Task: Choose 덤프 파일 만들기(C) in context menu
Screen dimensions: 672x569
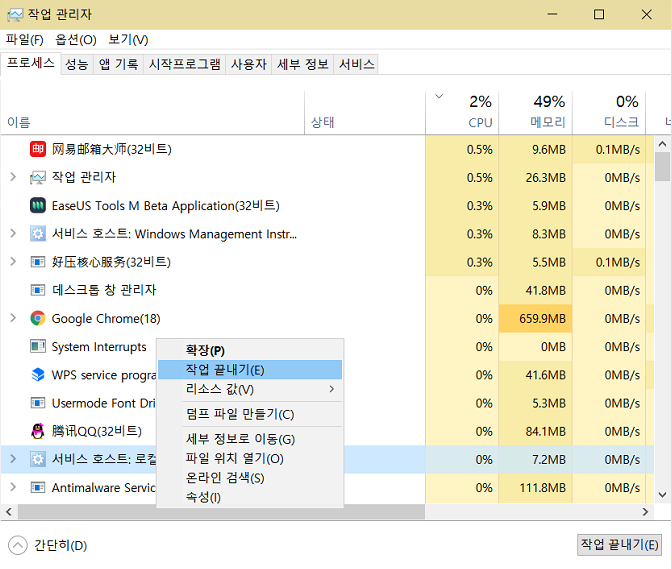Action: (250, 414)
